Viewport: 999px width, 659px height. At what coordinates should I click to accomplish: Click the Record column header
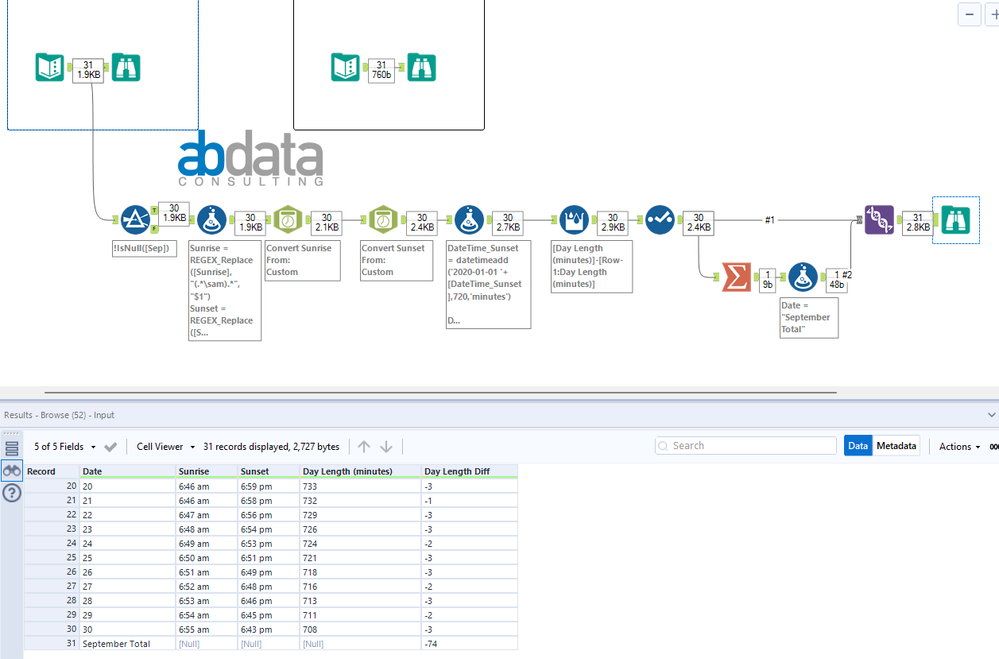point(52,472)
